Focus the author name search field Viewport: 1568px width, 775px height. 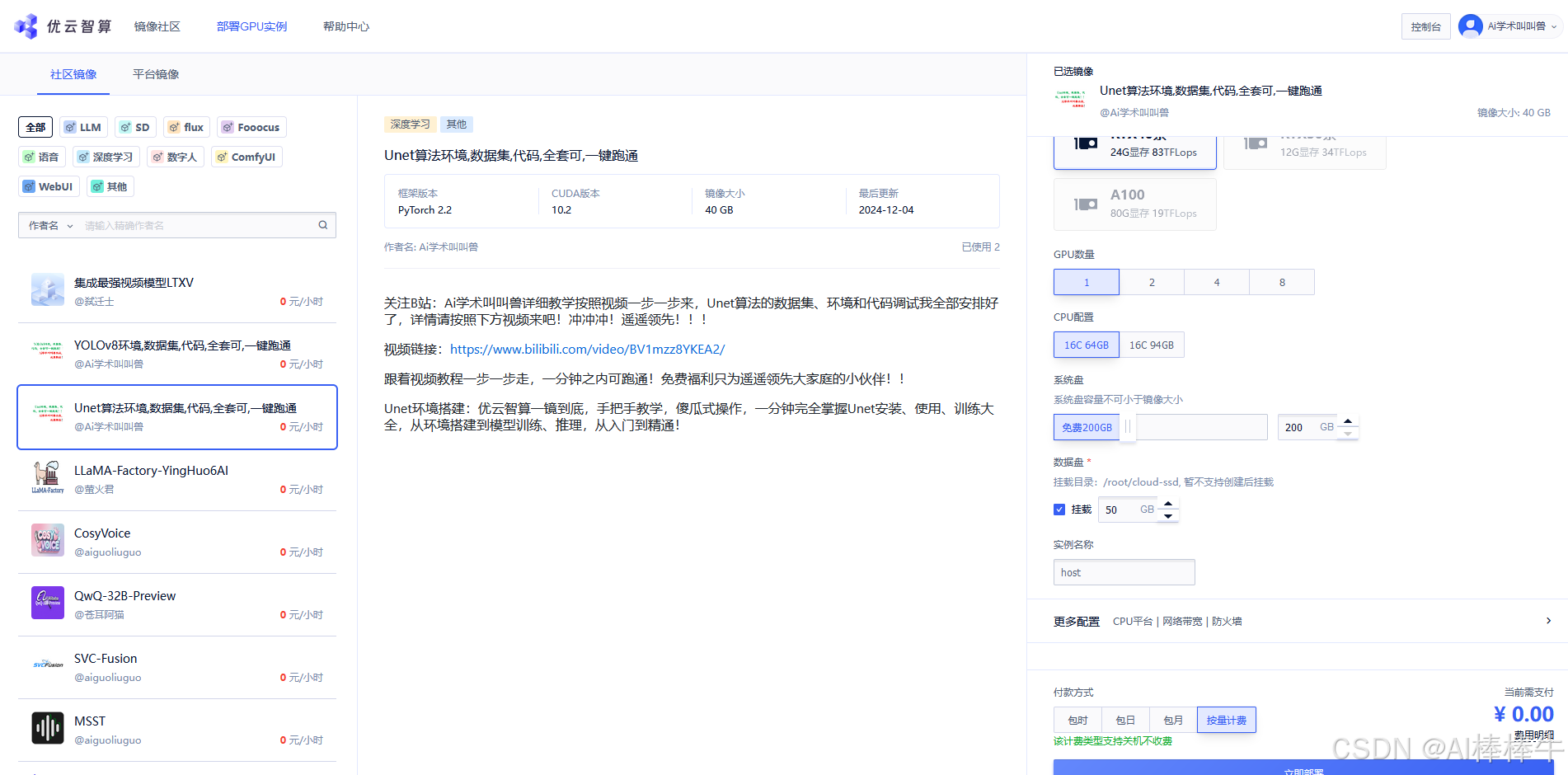(198, 225)
